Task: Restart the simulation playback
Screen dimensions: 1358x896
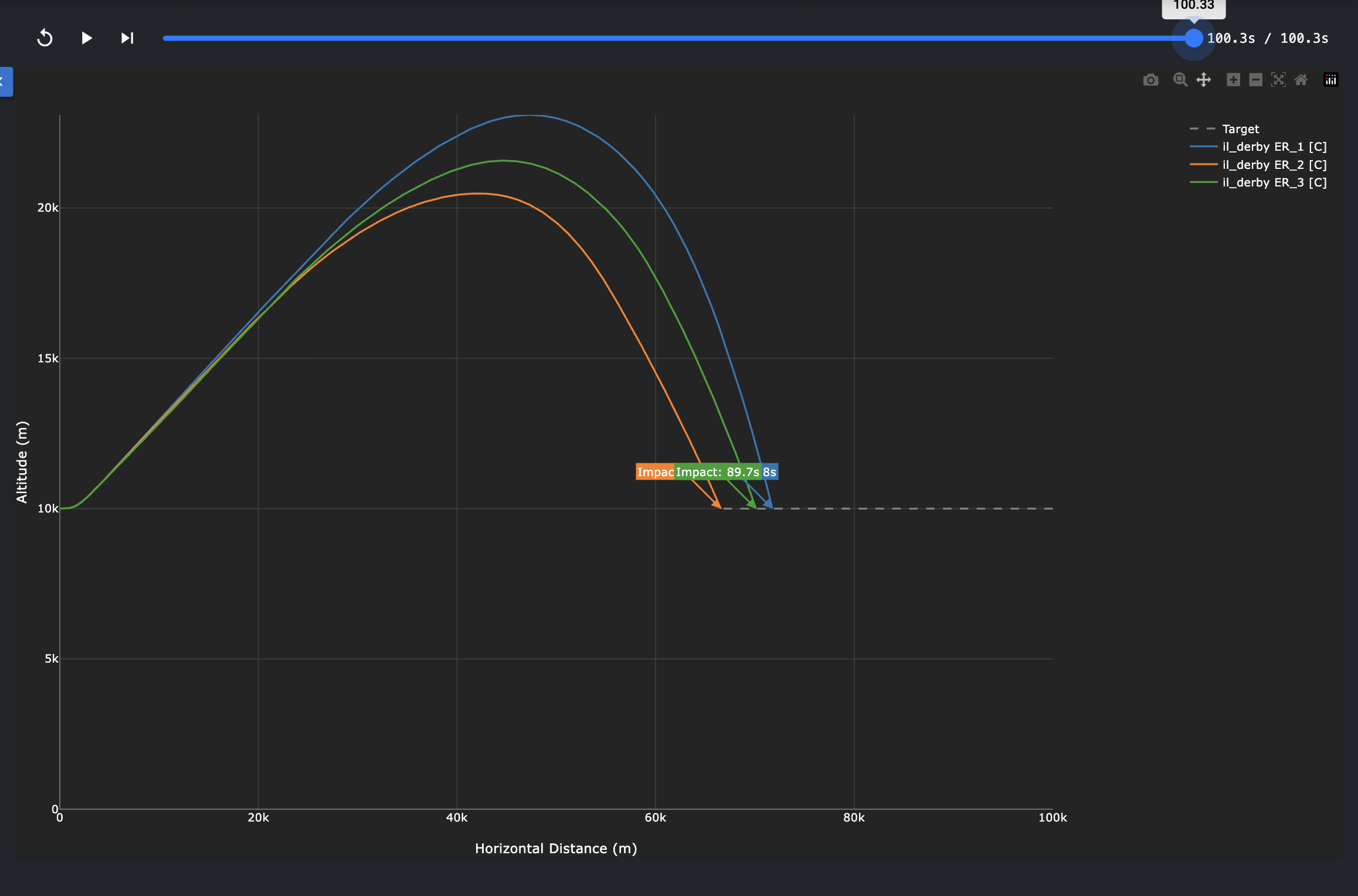Action: (x=45, y=38)
